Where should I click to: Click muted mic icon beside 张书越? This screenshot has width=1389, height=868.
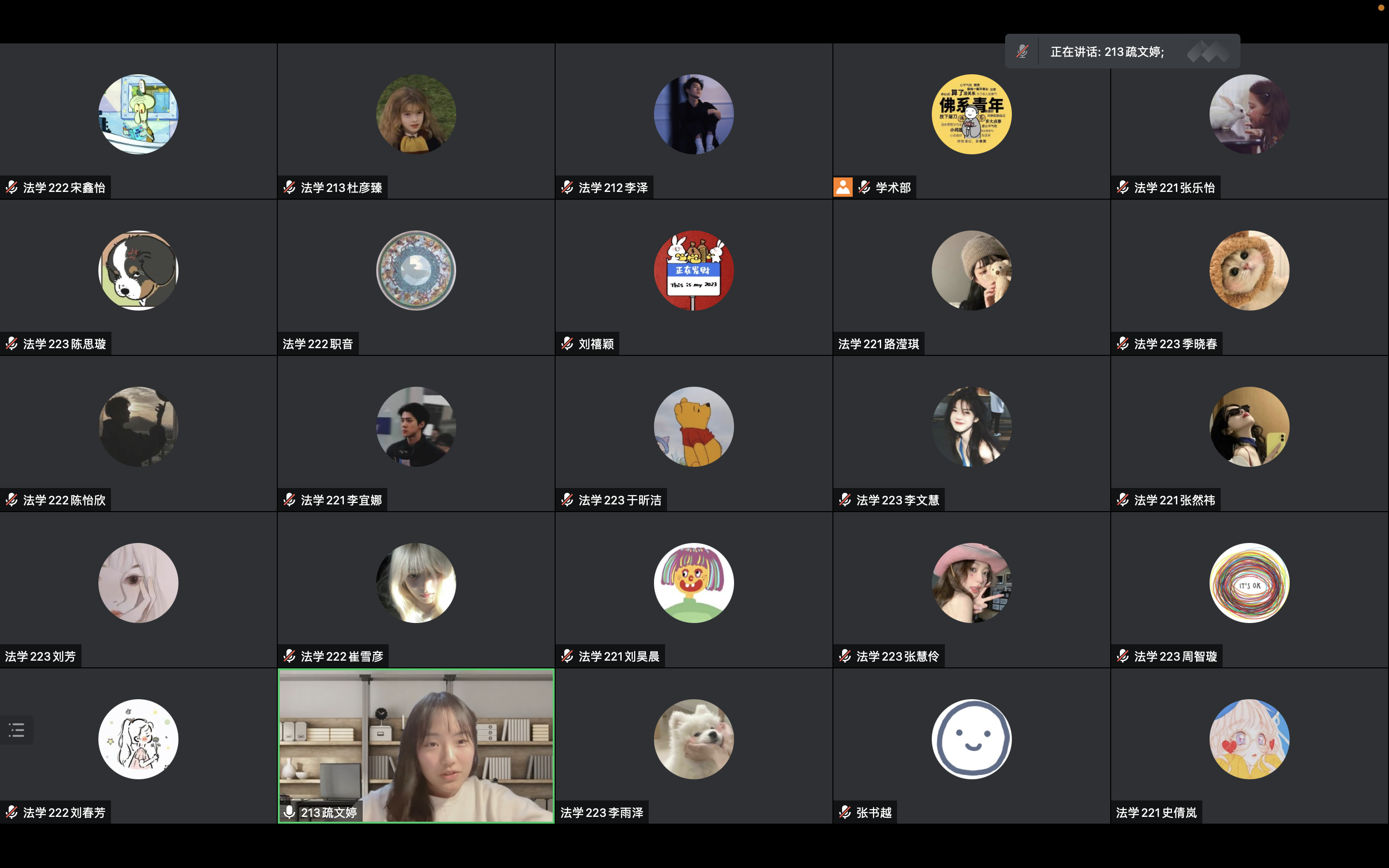845,812
